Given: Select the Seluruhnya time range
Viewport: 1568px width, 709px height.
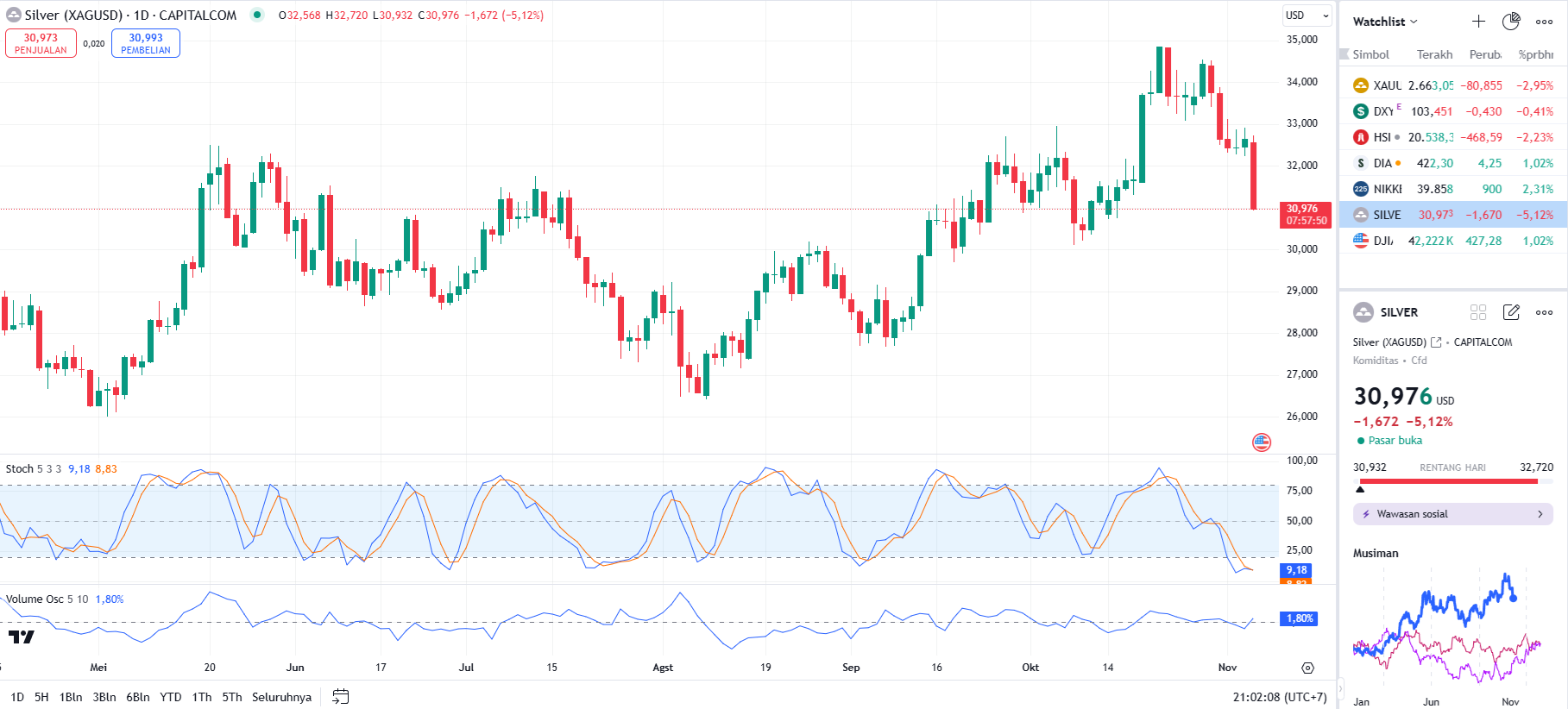Looking at the screenshot, I should [x=281, y=697].
